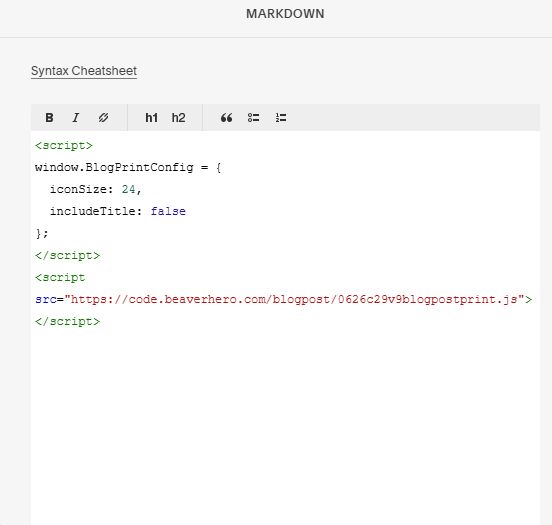Click the false value after includeTitle

pyautogui.click(x=168, y=211)
